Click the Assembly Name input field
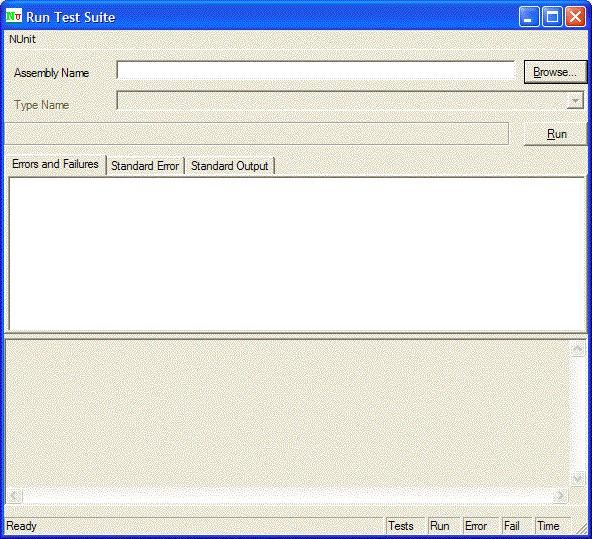The width and height of the screenshot is (592, 539). 315,70
